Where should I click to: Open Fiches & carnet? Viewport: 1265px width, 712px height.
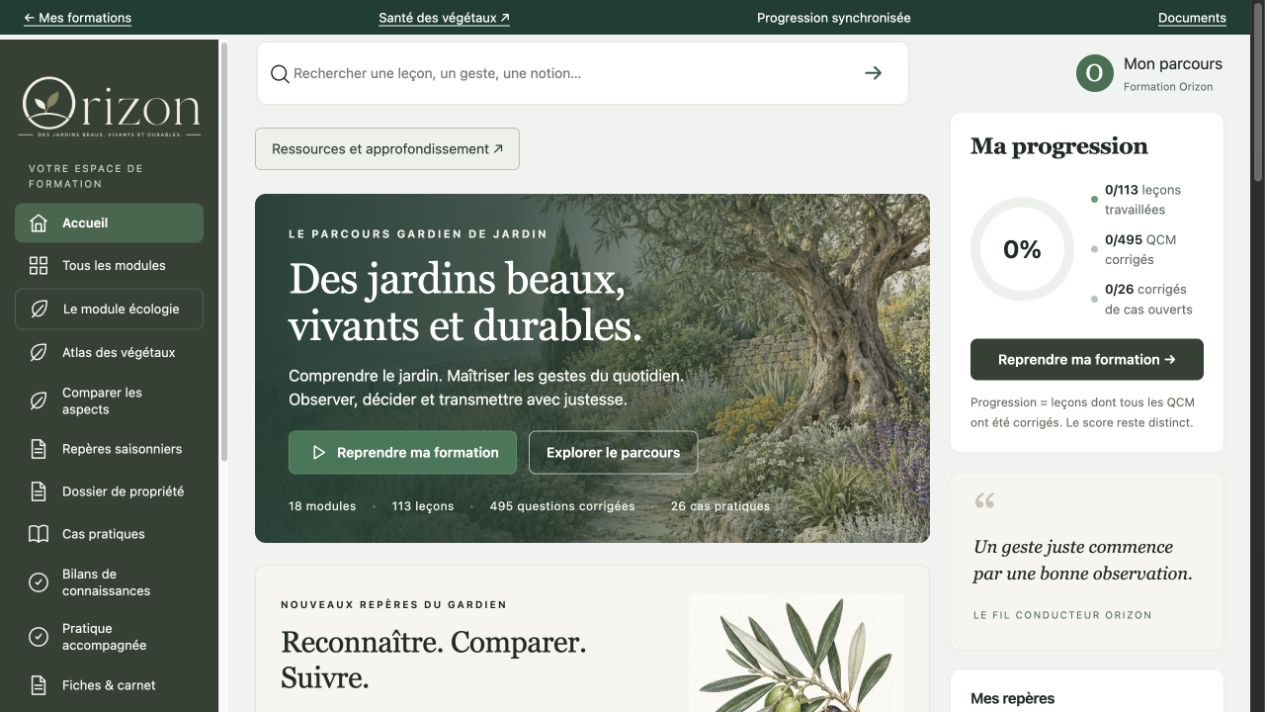coord(109,685)
